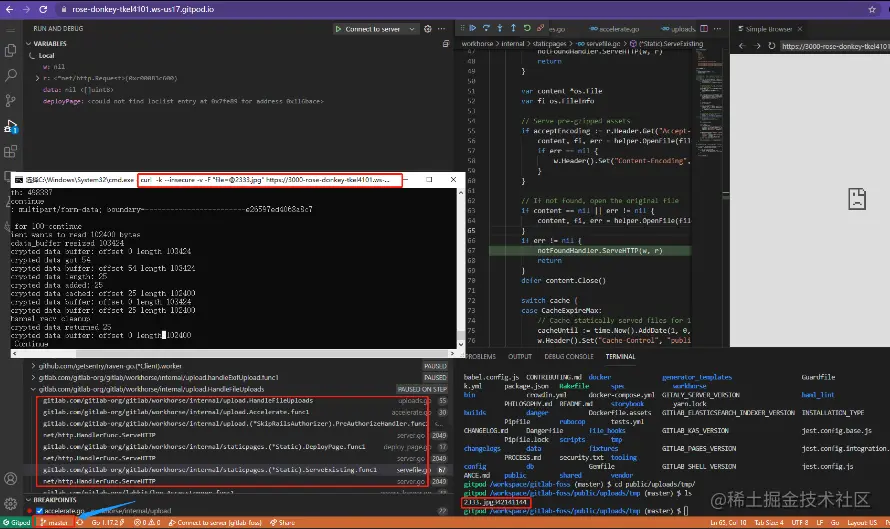The width and height of the screenshot is (890, 529).
Task: Click the cmd window vertical scrollbar
Action: (460, 268)
